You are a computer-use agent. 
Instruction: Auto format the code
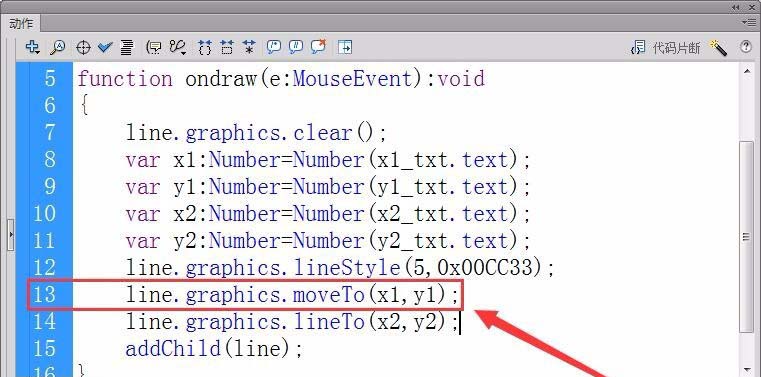tap(127, 47)
